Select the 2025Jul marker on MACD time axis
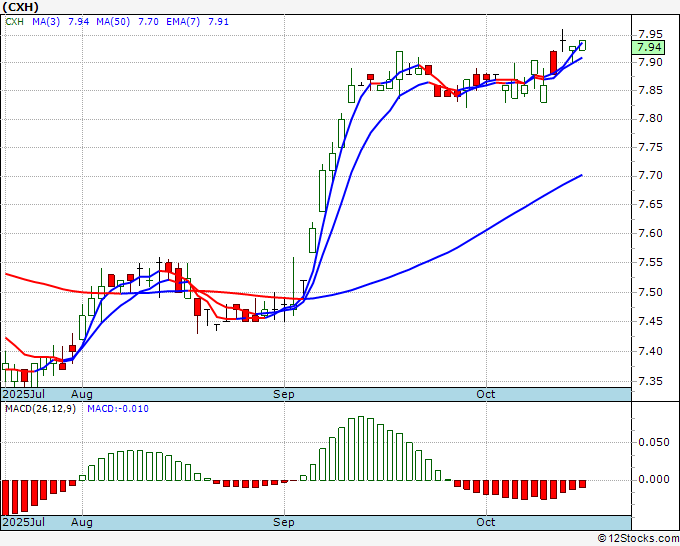 pyautogui.click(x=22, y=523)
